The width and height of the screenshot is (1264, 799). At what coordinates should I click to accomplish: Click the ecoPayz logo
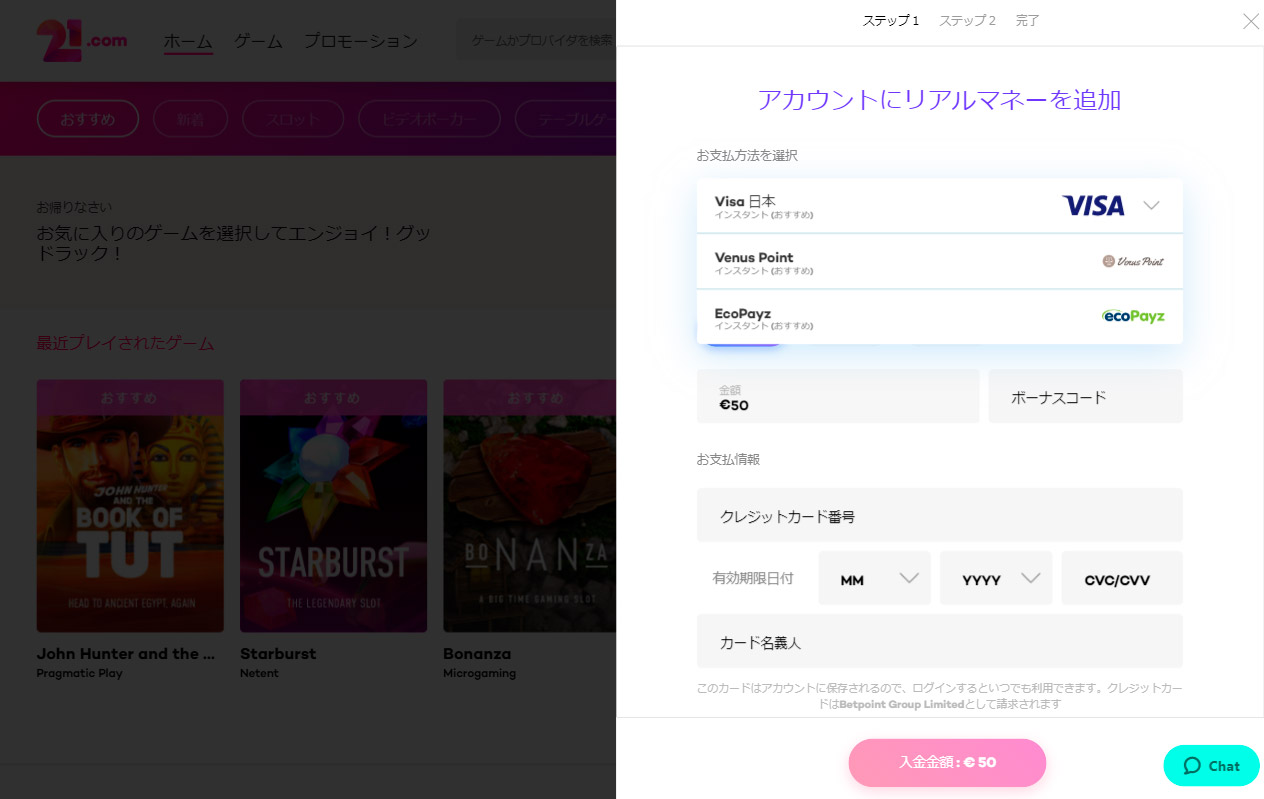(1133, 316)
